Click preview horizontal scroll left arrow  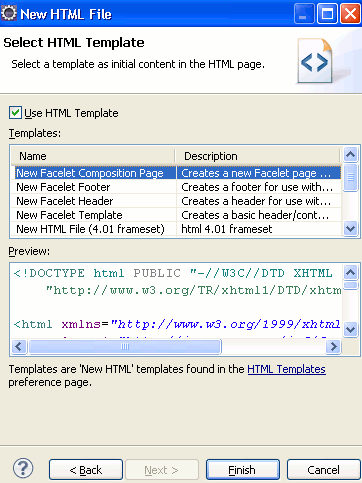coord(19,347)
